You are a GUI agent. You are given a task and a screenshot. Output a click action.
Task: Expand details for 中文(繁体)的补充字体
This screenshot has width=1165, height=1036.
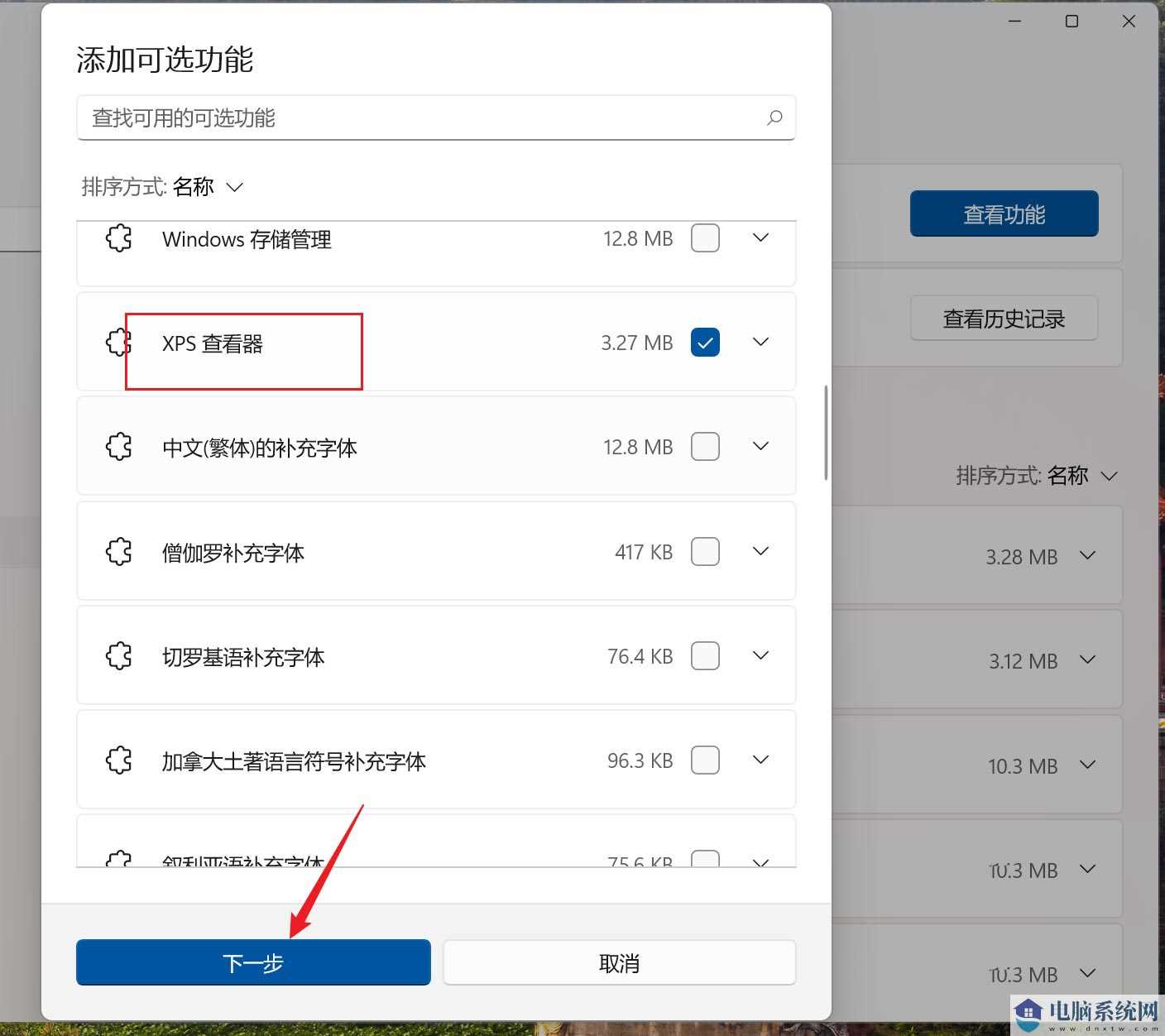pos(761,446)
